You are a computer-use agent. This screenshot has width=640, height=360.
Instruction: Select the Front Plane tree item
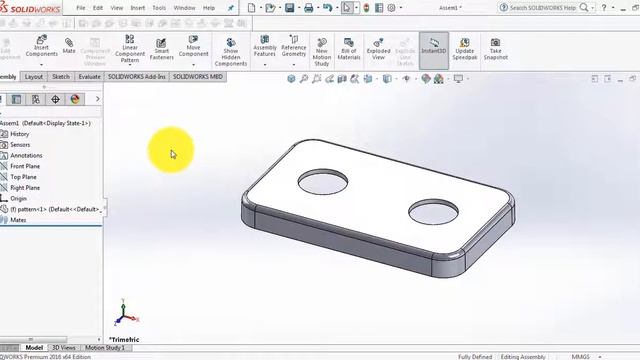25,166
